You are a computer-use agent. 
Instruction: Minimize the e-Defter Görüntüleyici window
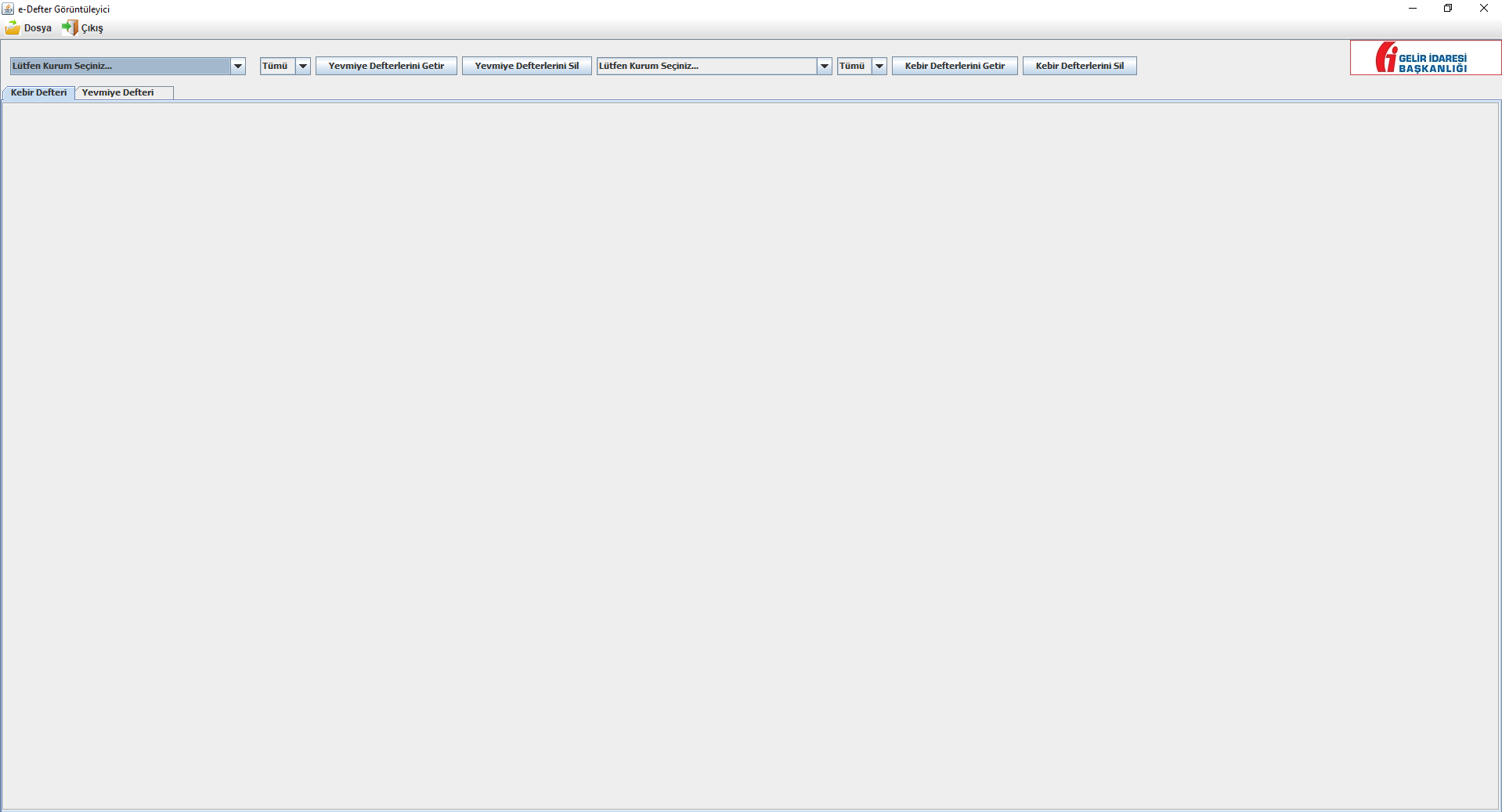pos(1413,9)
